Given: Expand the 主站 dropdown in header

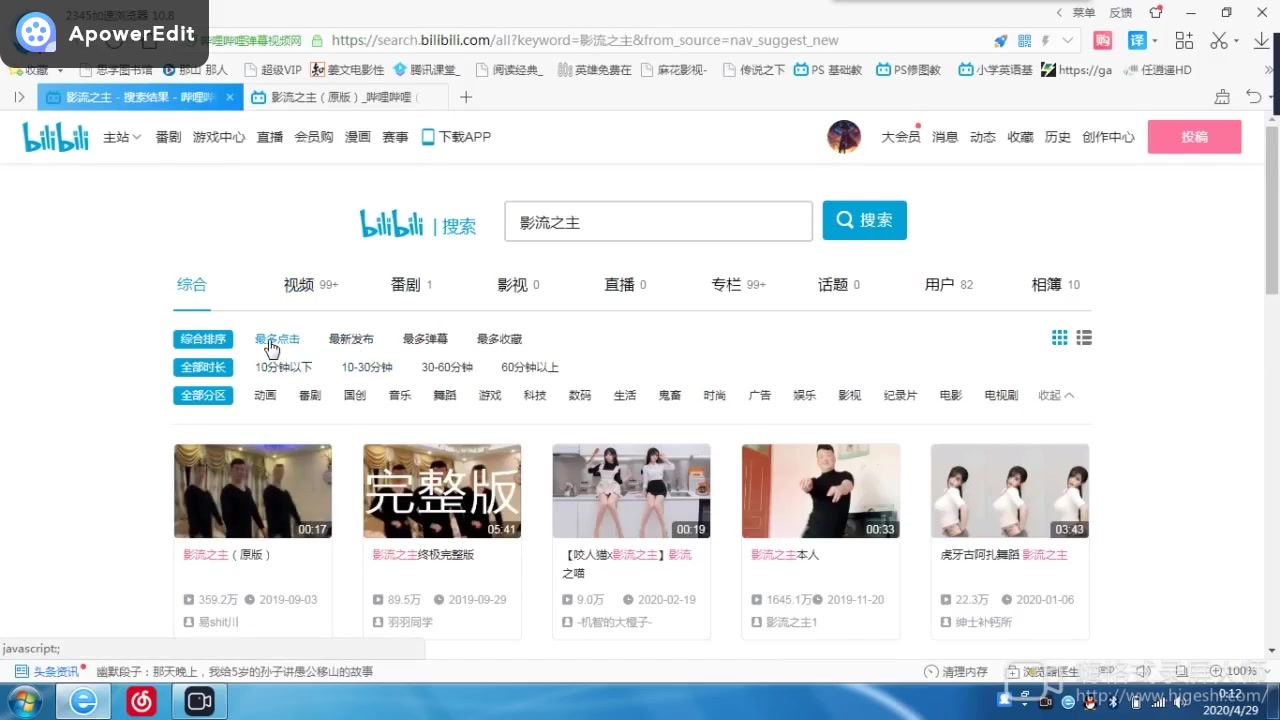Looking at the screenshot, I should 122,137.
